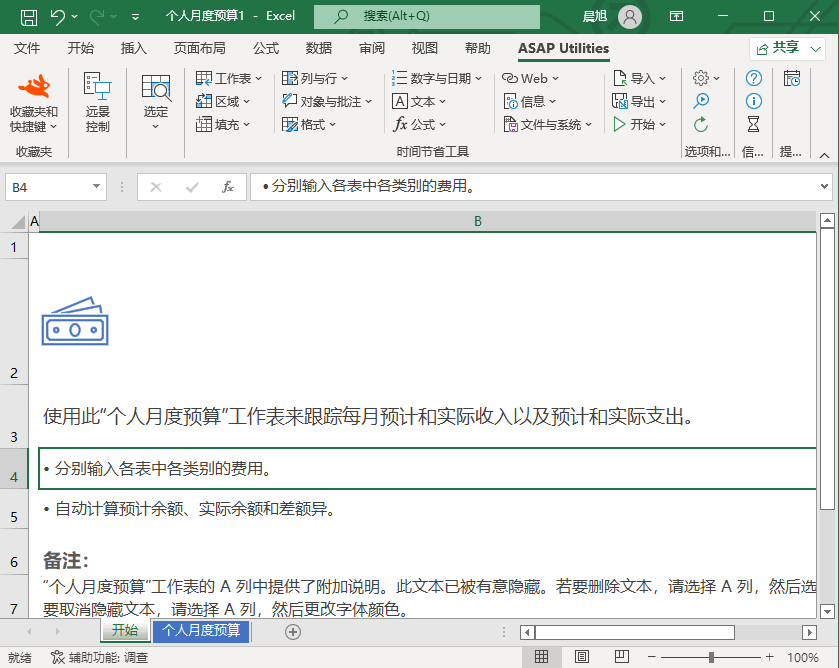This screenshot has width=839, height=668.
Task: Click the Select All corner triangle
Action: pos(18,222)
